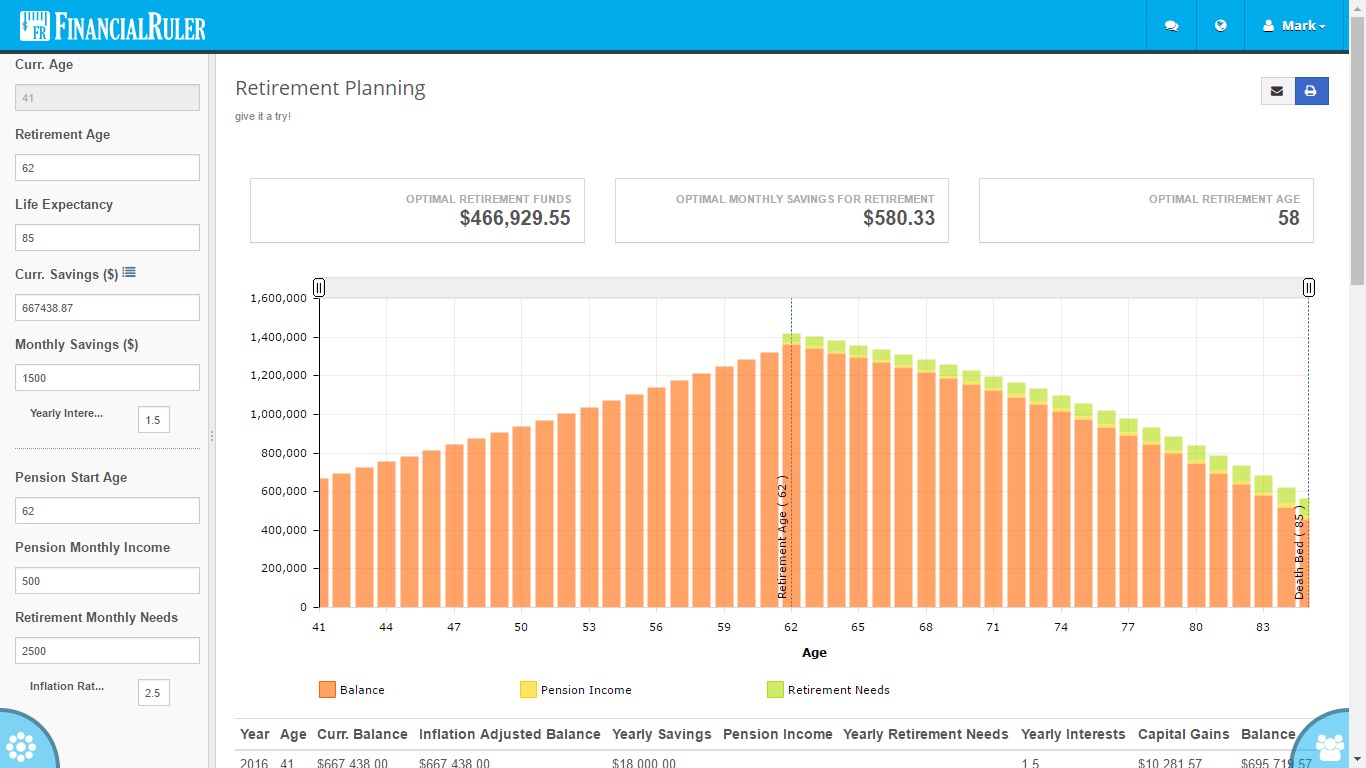The image size is (1366, 768).
Task: Click the right range slider handle
Action: [1308, 288]
